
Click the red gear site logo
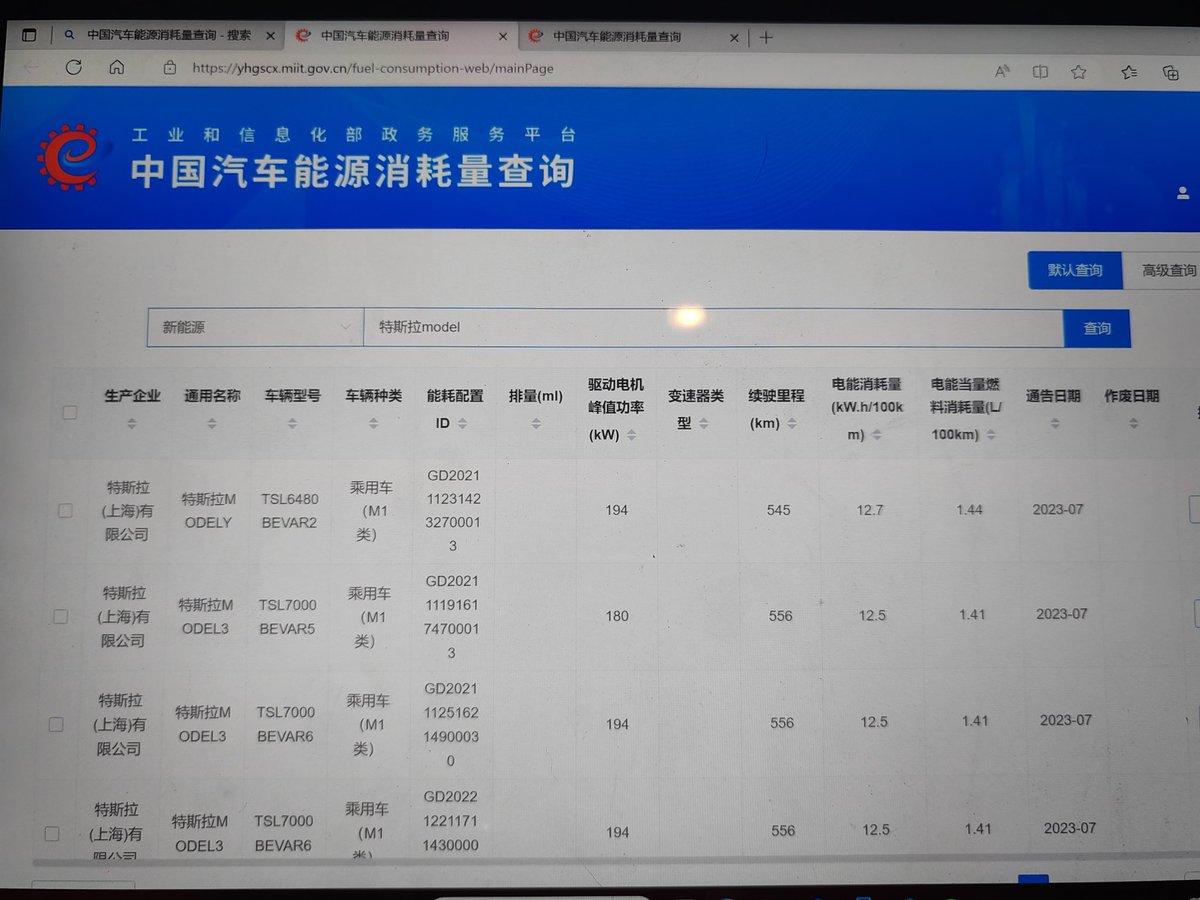[x=69, y=157]
